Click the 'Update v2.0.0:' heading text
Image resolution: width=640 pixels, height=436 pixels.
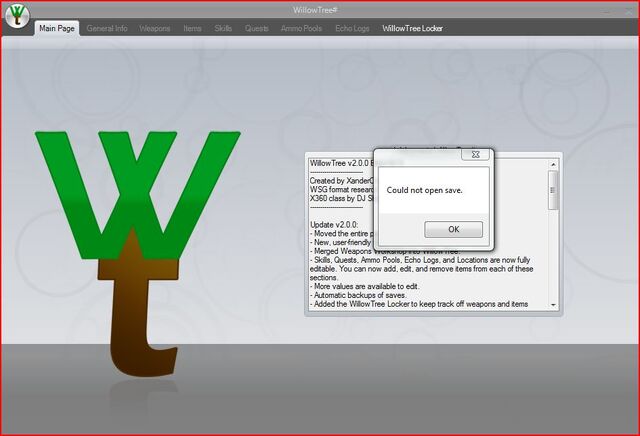tap(334, 225)
